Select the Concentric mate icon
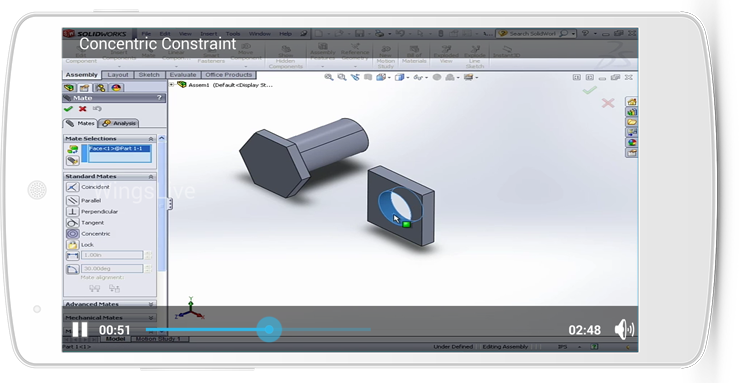 [x=72, y=234]
